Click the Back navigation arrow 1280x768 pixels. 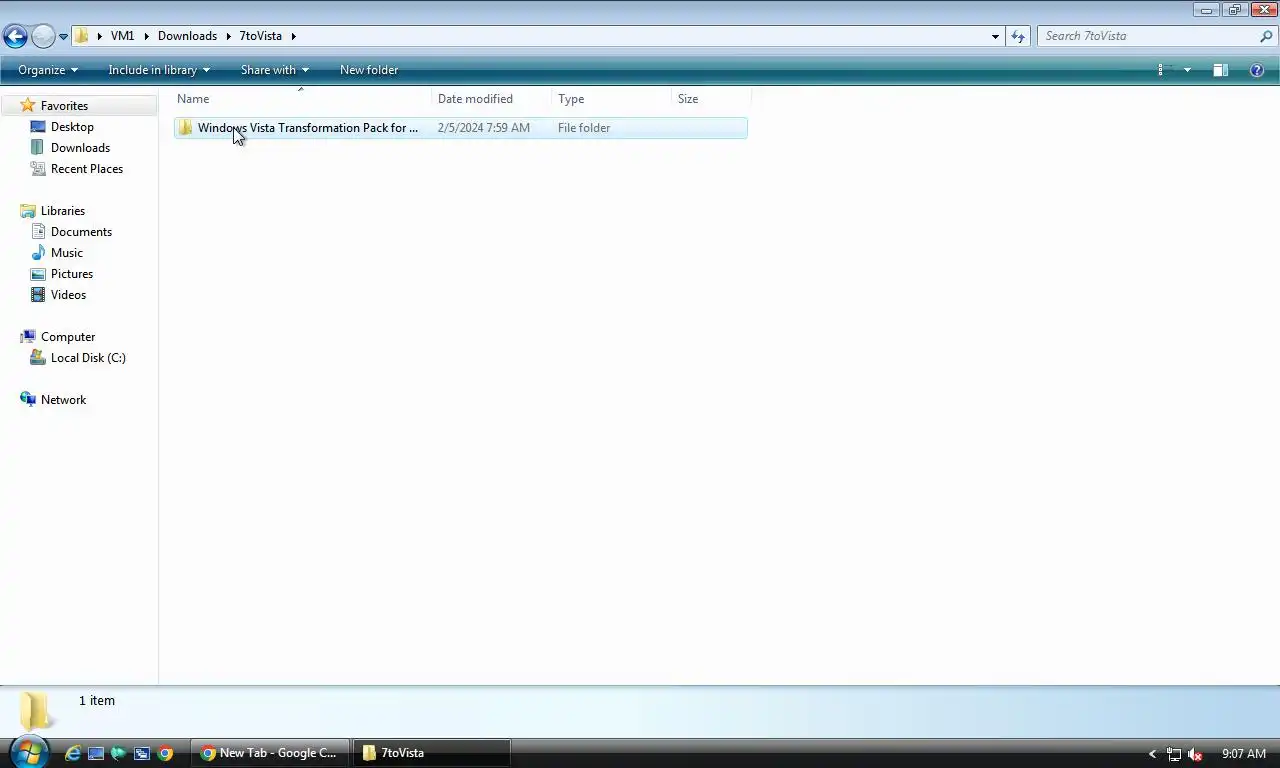point(15,37)
